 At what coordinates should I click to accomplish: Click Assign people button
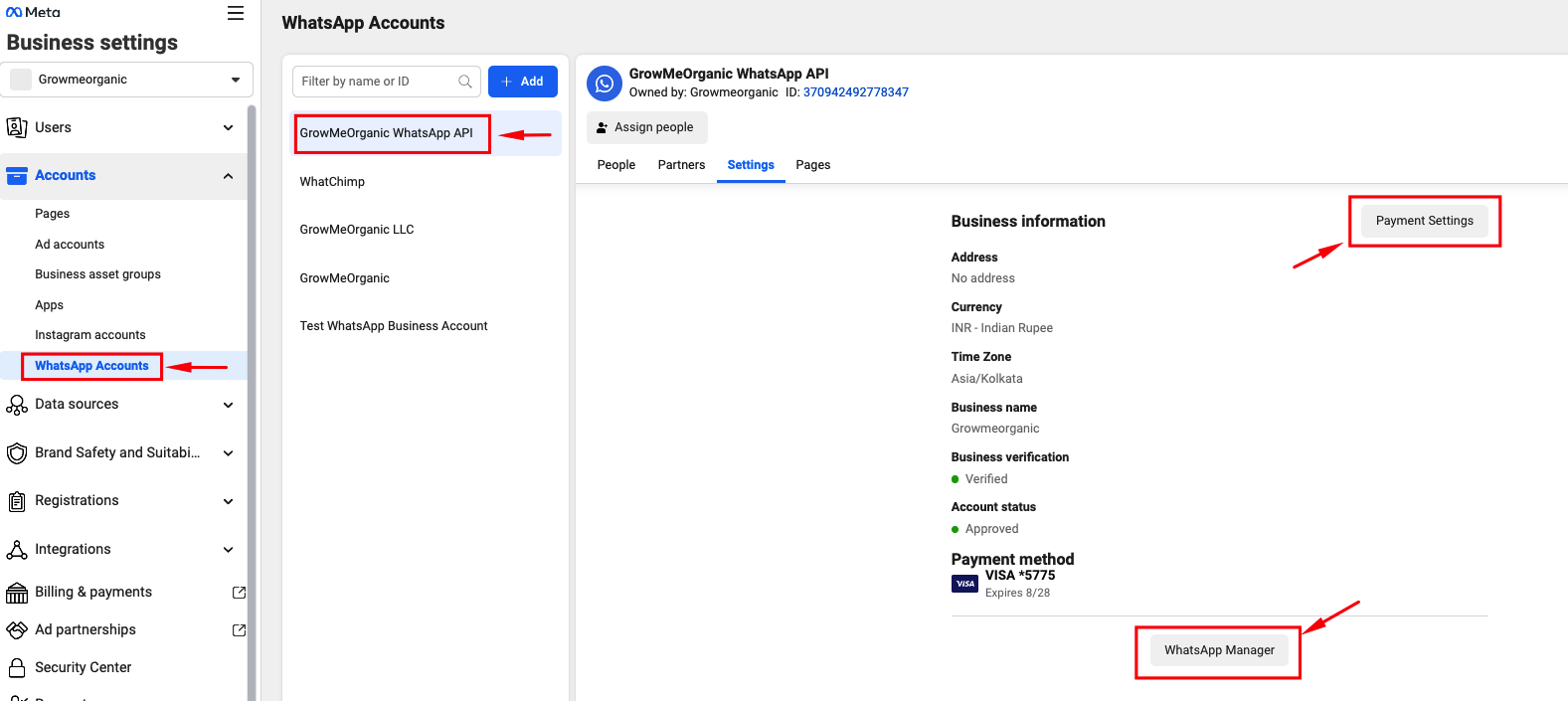647,127
